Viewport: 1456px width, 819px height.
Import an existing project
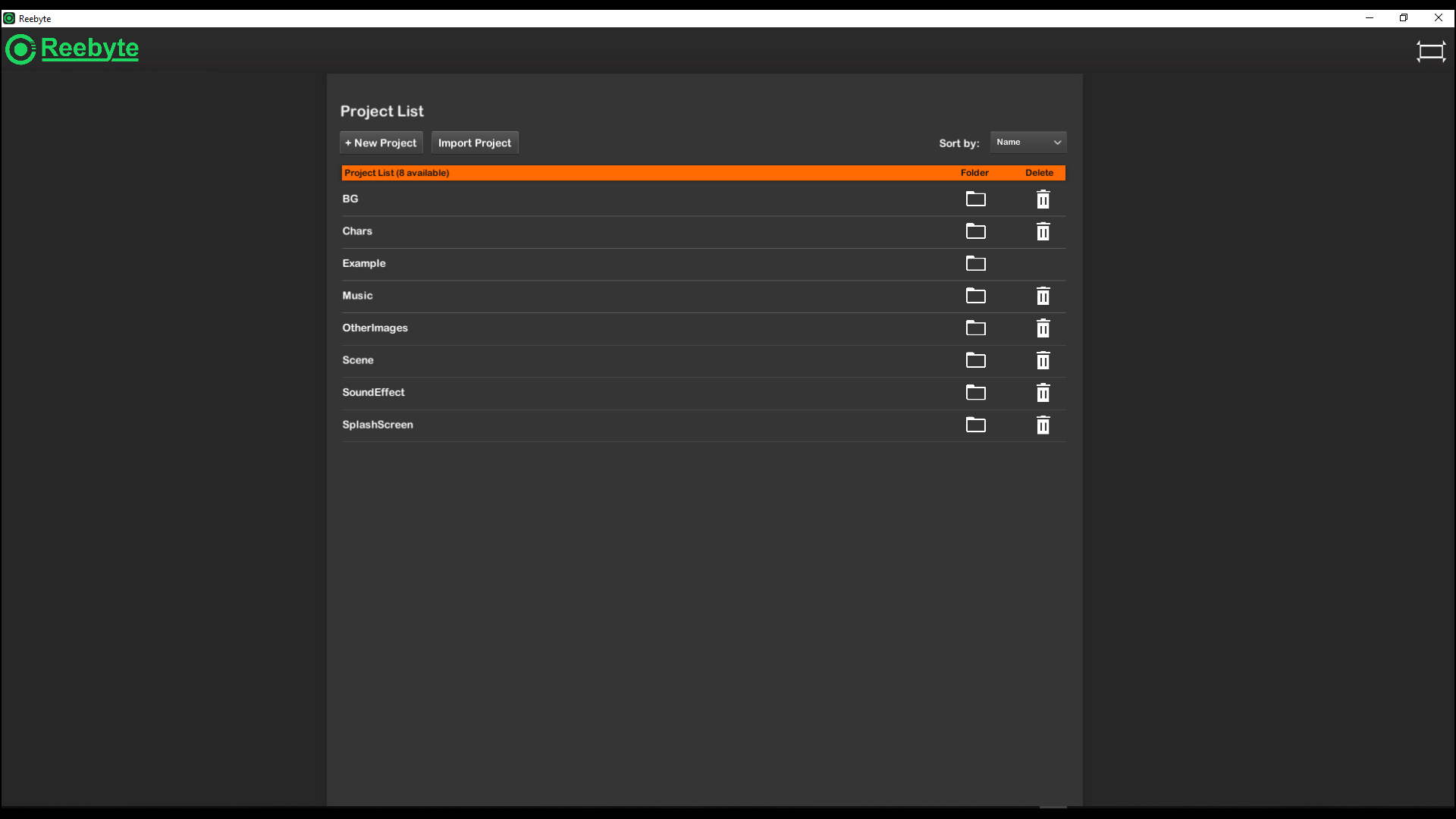coord(474,142)
